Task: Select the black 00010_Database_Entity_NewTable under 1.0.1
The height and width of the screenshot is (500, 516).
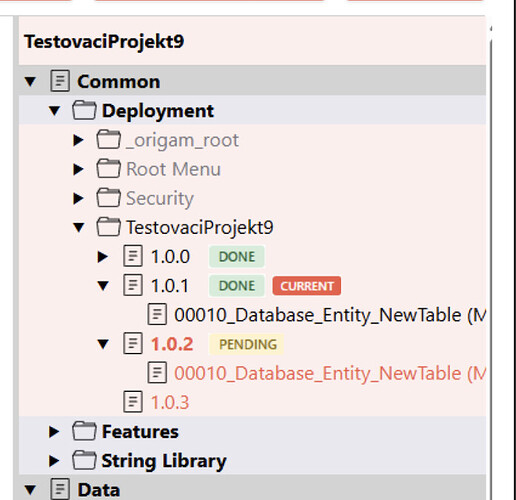Action: pos(330,315)
